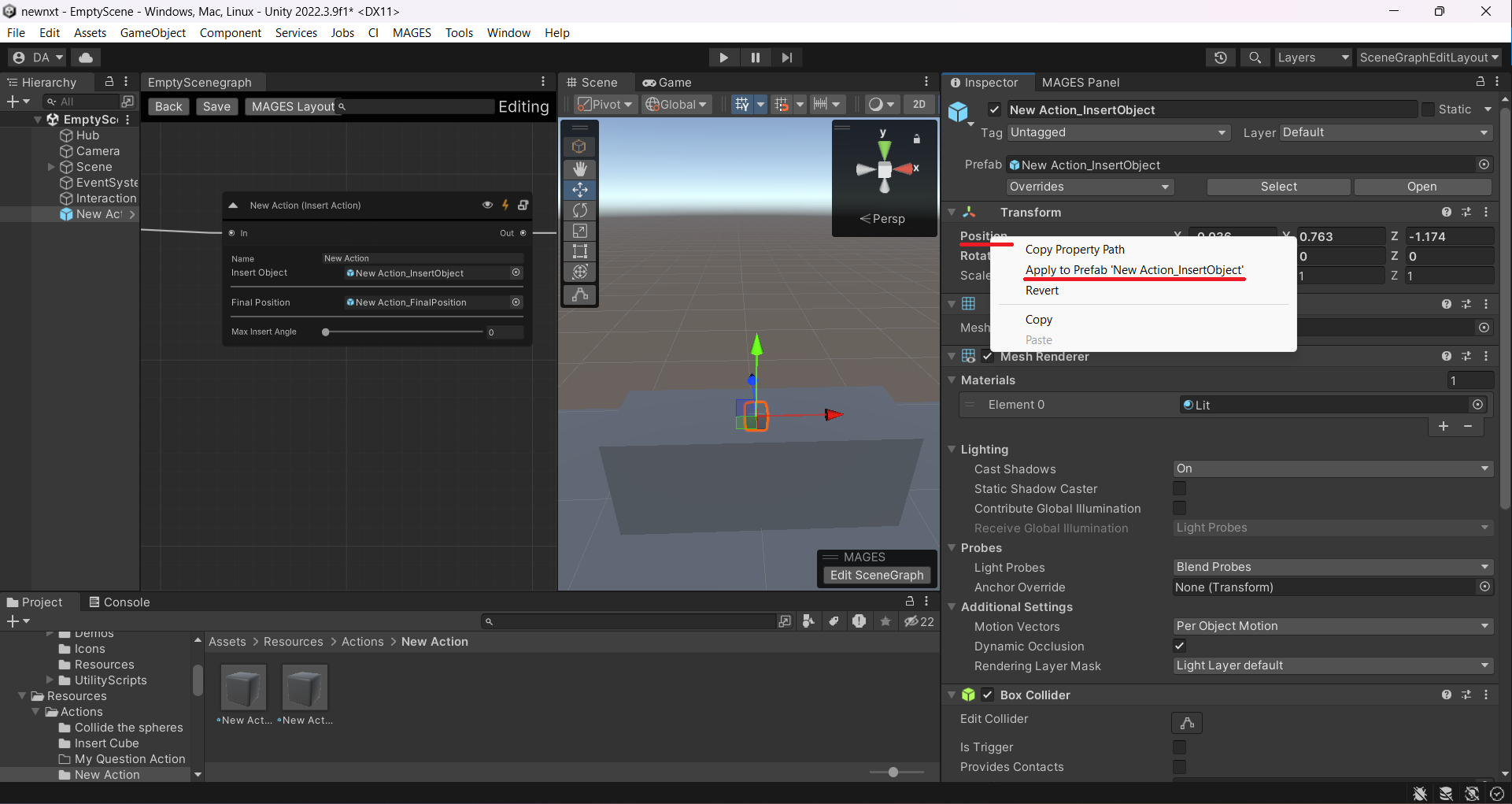Expand the Scene item in Hierarchy
Screen dimensions: 1512x804
coord(51,167)
